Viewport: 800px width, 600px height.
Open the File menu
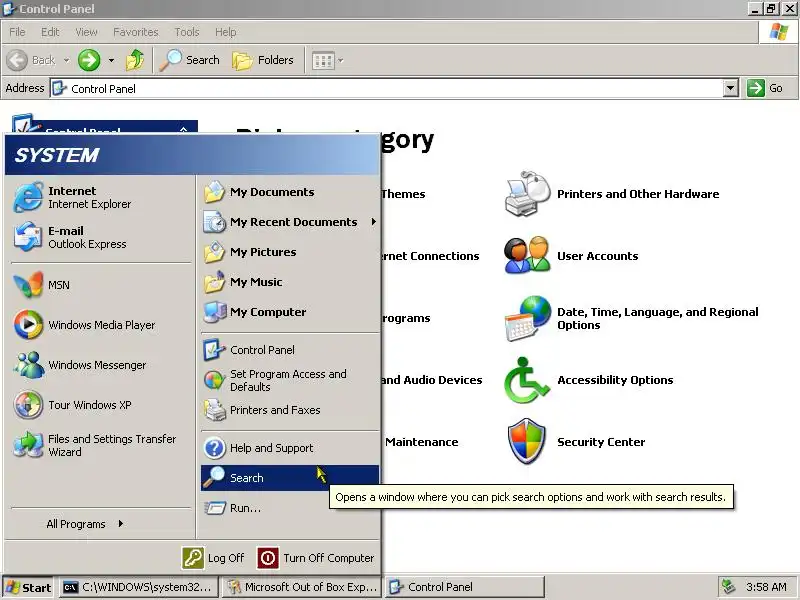click(x=17, y=32)
